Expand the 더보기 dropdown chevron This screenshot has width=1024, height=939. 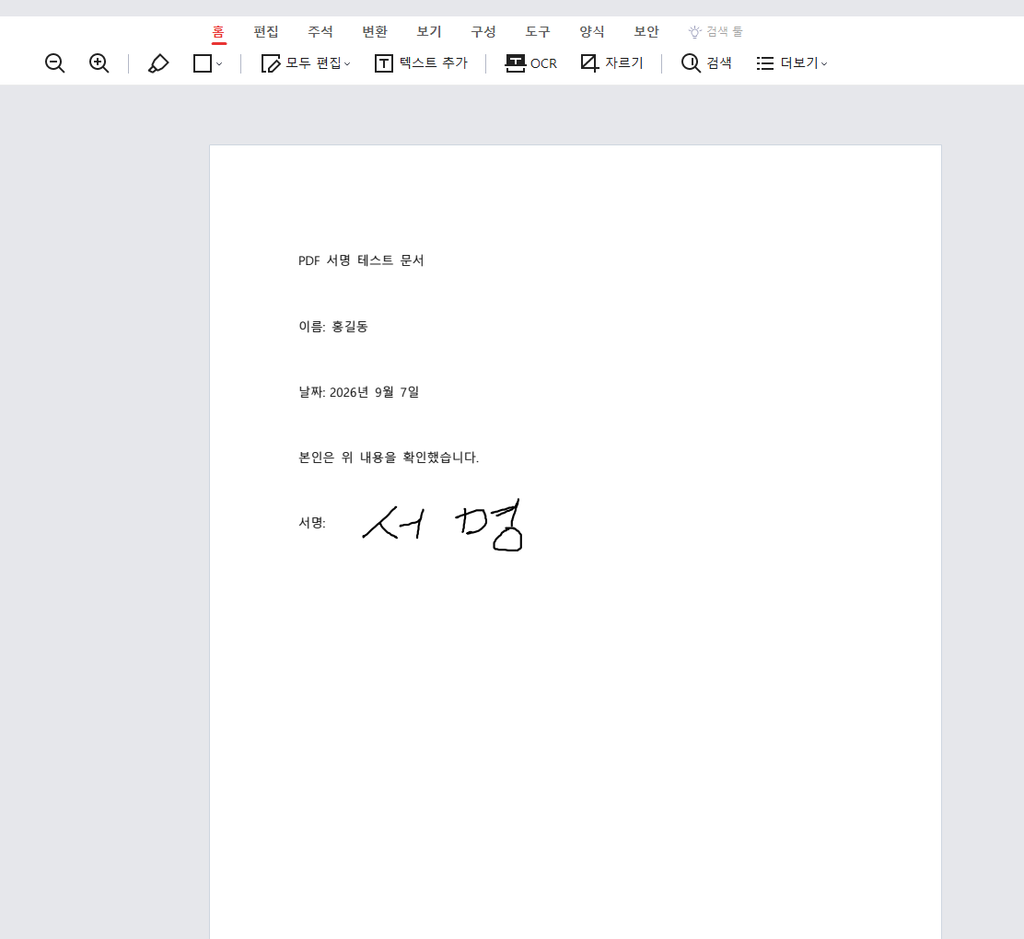point(824,64)
